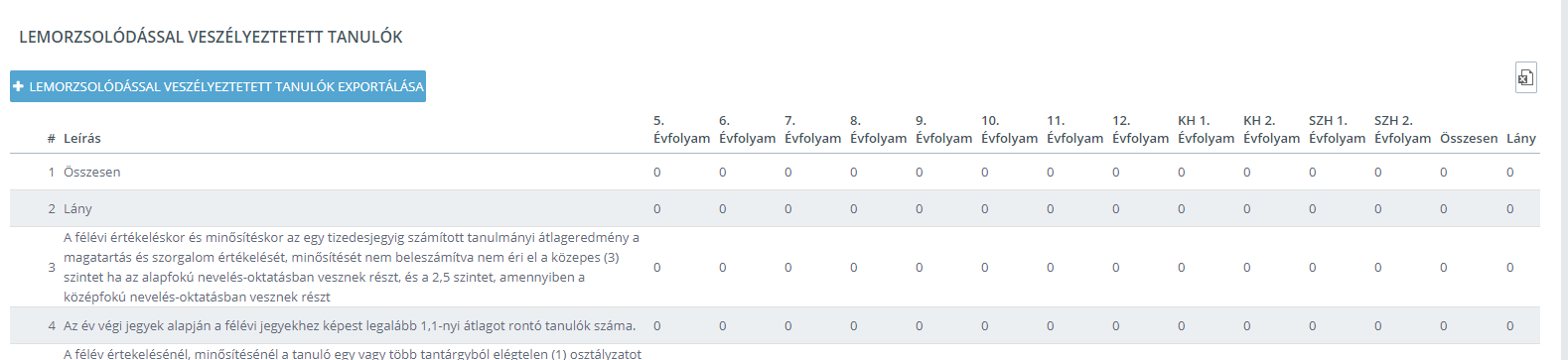This screenshot has height=360, width=1568.
Task: Click the page heading Lemorzsolódással veszélyeztetett tanulók
Action: pyautogui.click(x=211, y=37)
